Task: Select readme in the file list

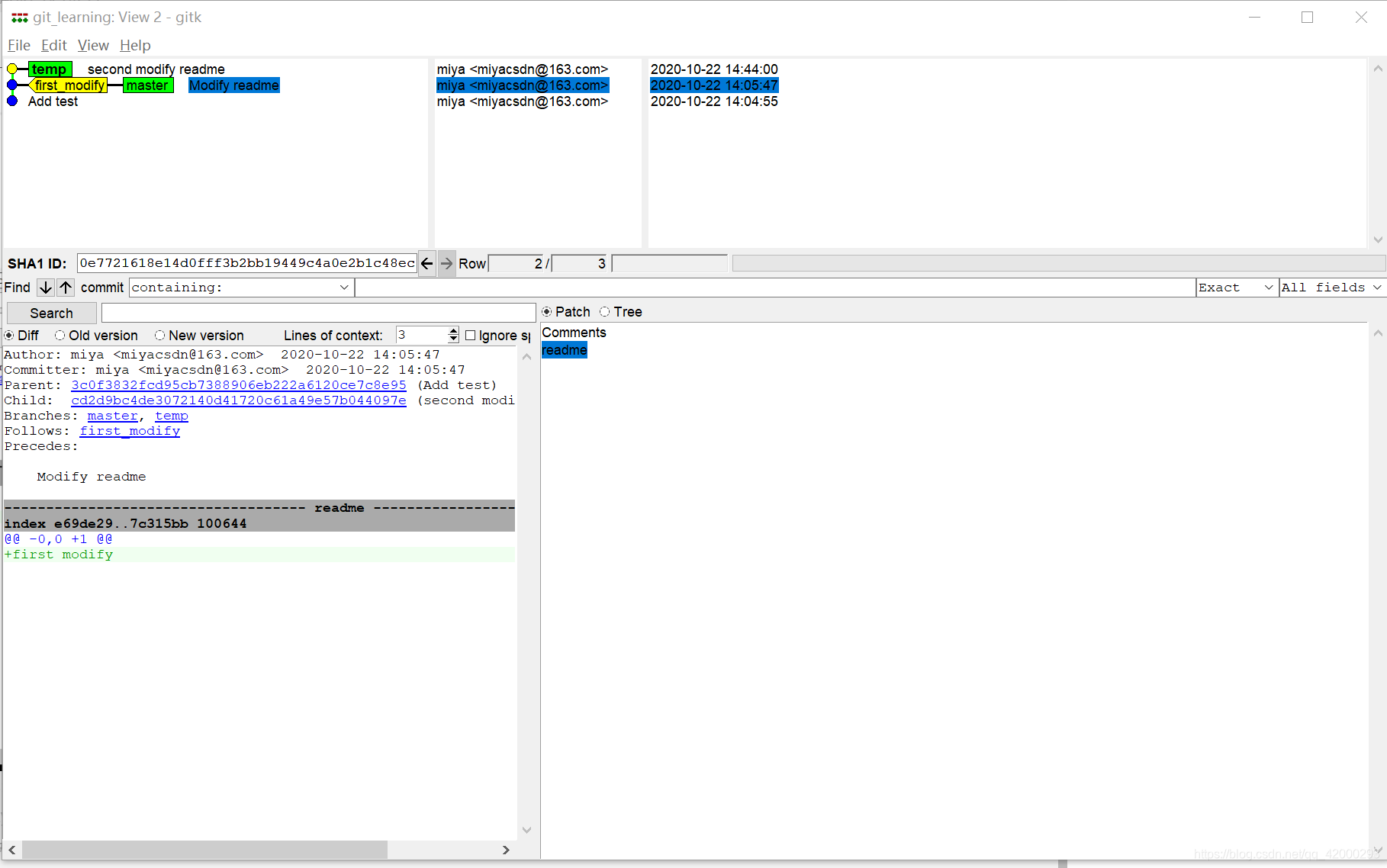Action: pos(565,350)
